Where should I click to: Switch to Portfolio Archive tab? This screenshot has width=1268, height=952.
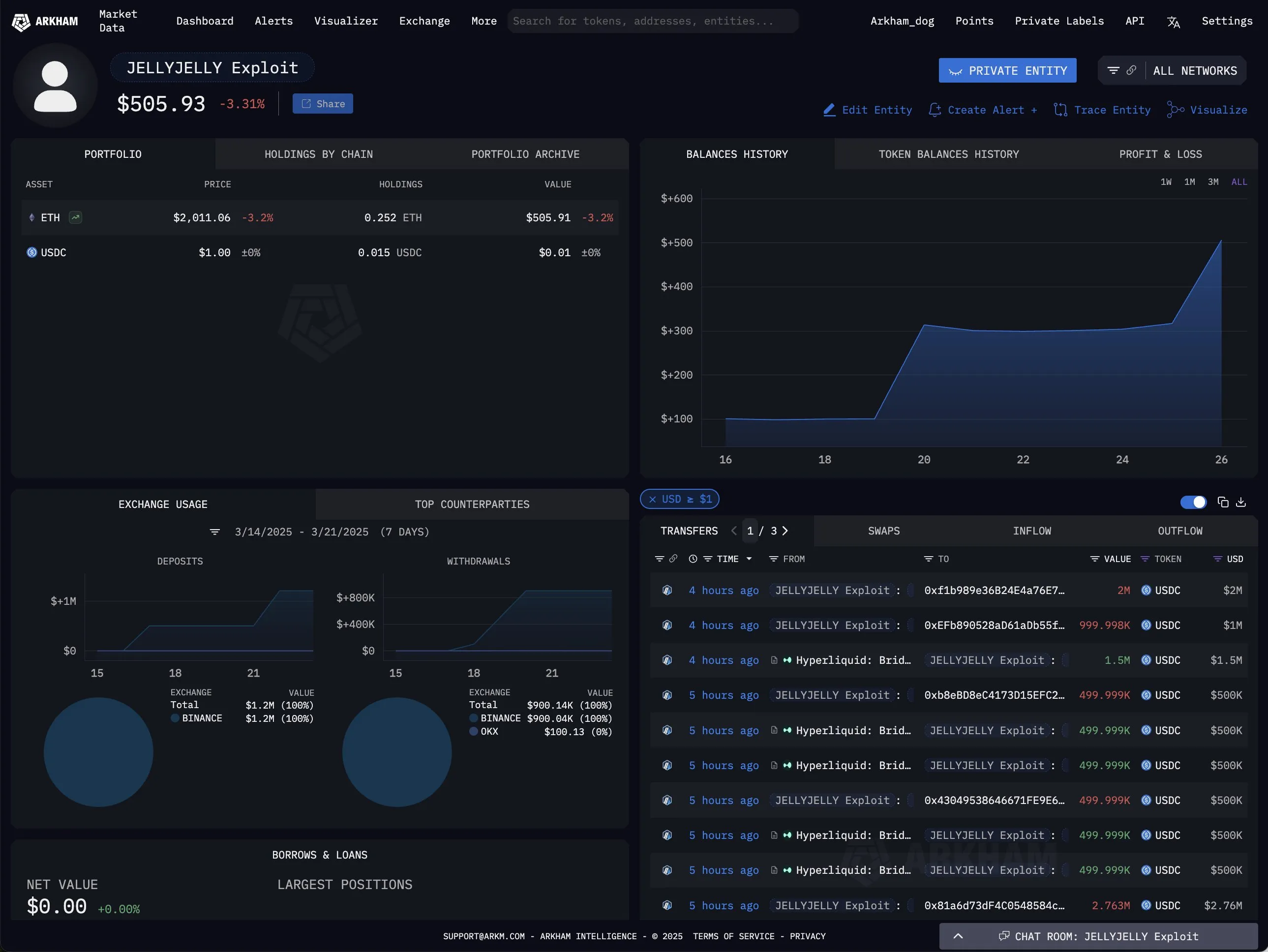[x=525, y=154]
